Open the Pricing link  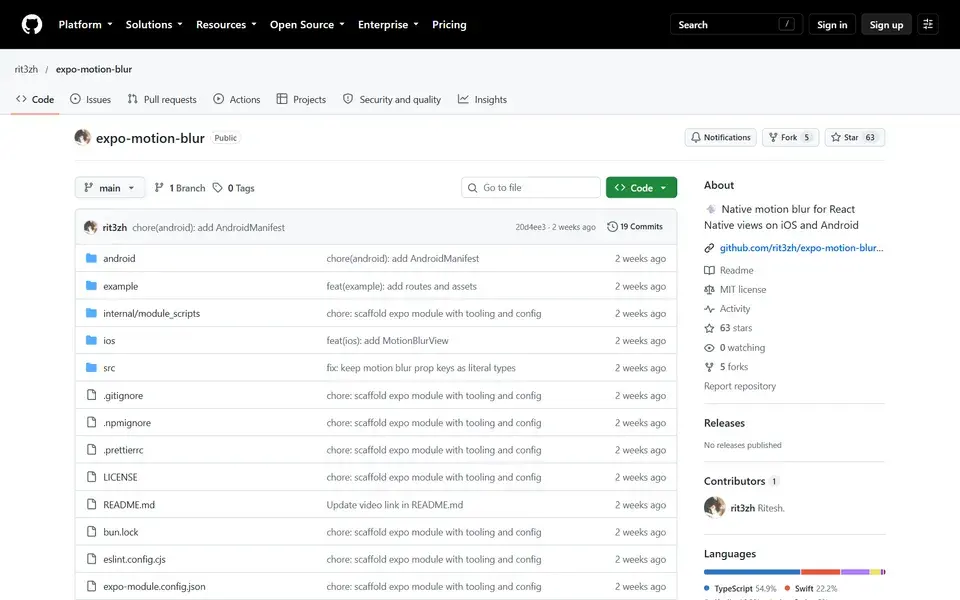tap(449, 24)
